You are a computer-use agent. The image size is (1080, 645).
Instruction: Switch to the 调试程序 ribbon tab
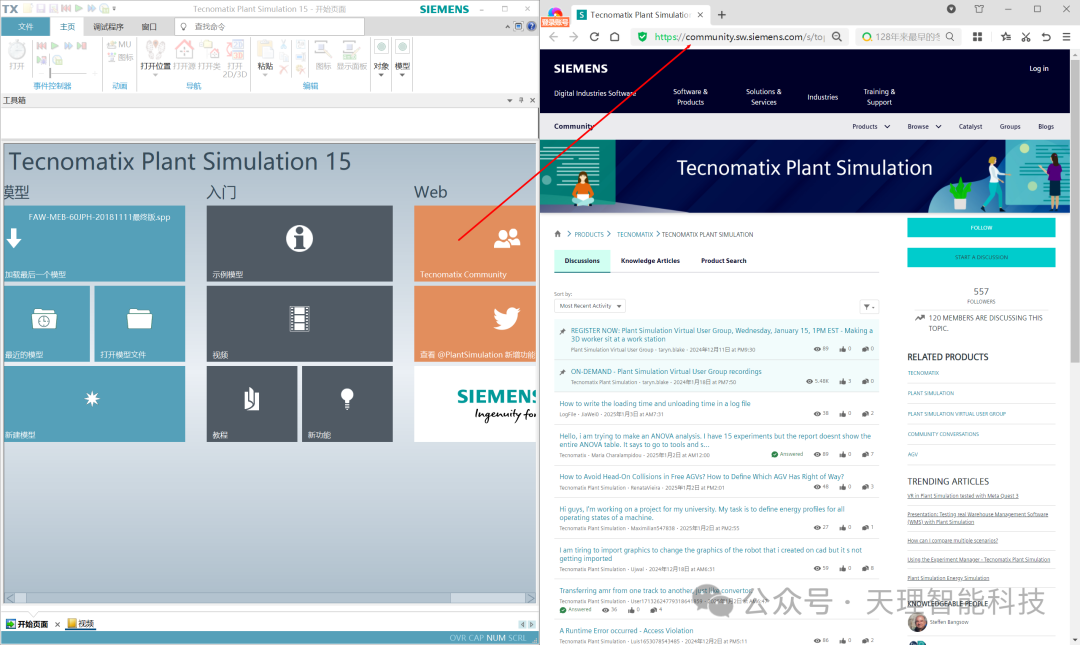click(108, 26)
